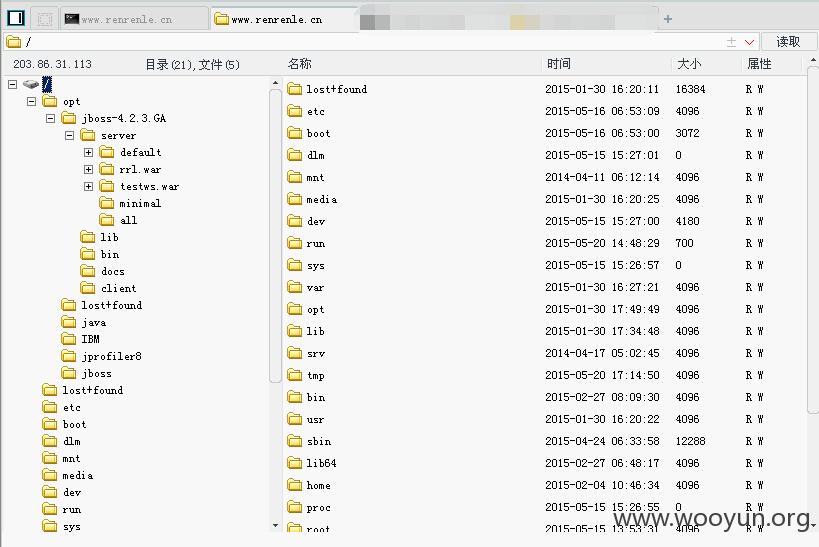Click the mnt folder icon in file list
Viewport: 819px width, 547px height.
(x=295, y=177)
